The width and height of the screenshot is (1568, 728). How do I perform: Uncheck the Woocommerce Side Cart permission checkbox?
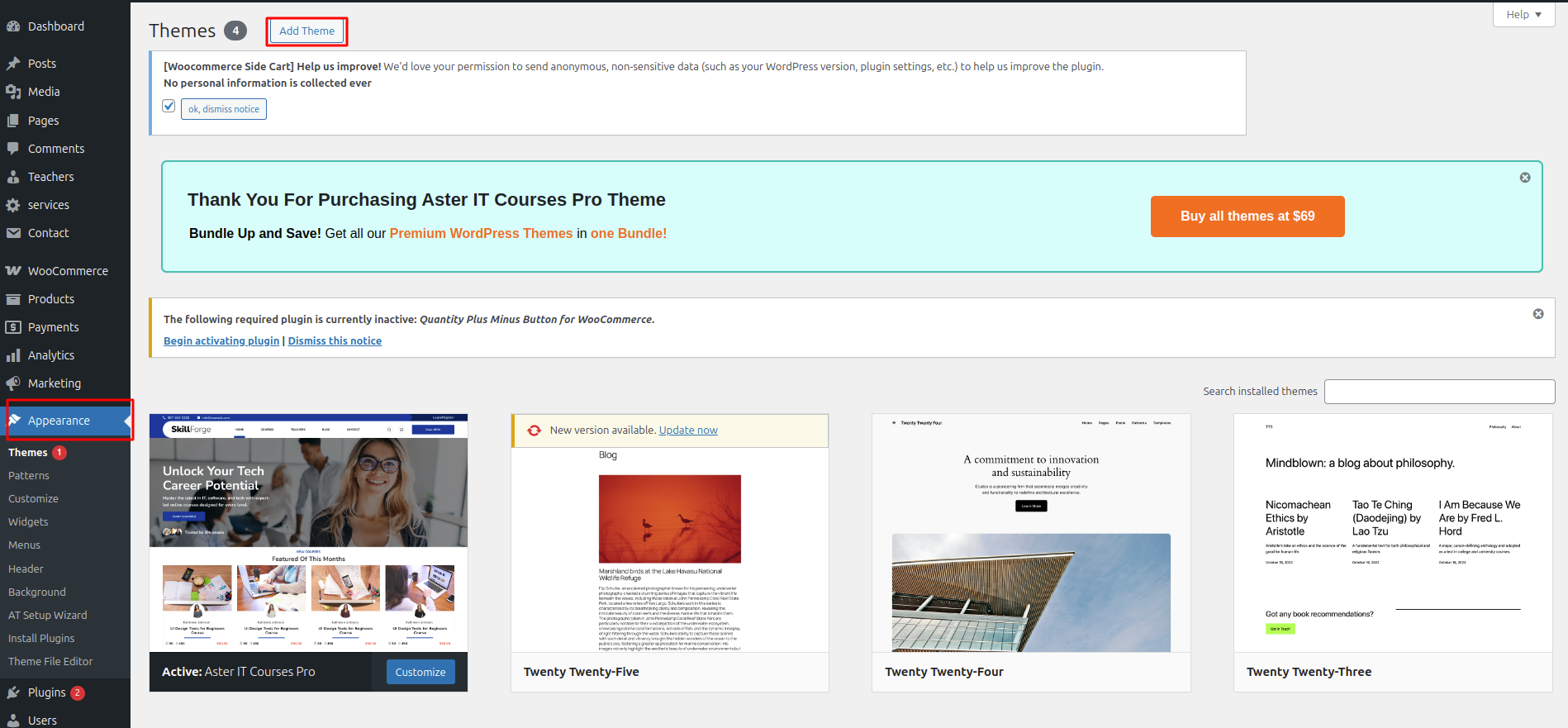169,106
